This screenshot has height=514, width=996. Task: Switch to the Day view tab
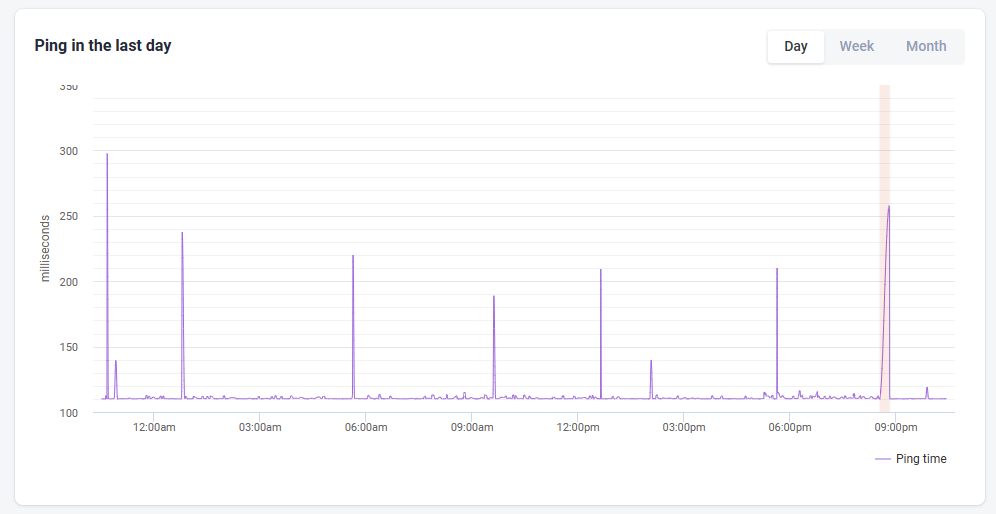click(x=796, y=46)
